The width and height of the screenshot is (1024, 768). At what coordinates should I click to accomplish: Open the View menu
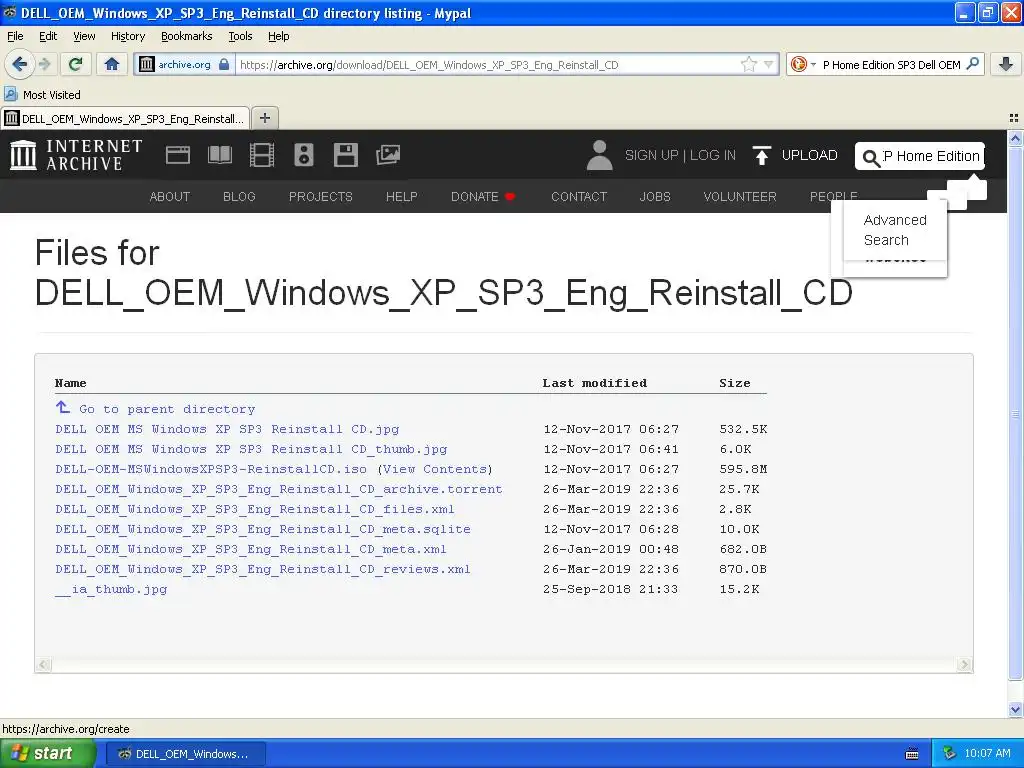[x=84, y=36]
